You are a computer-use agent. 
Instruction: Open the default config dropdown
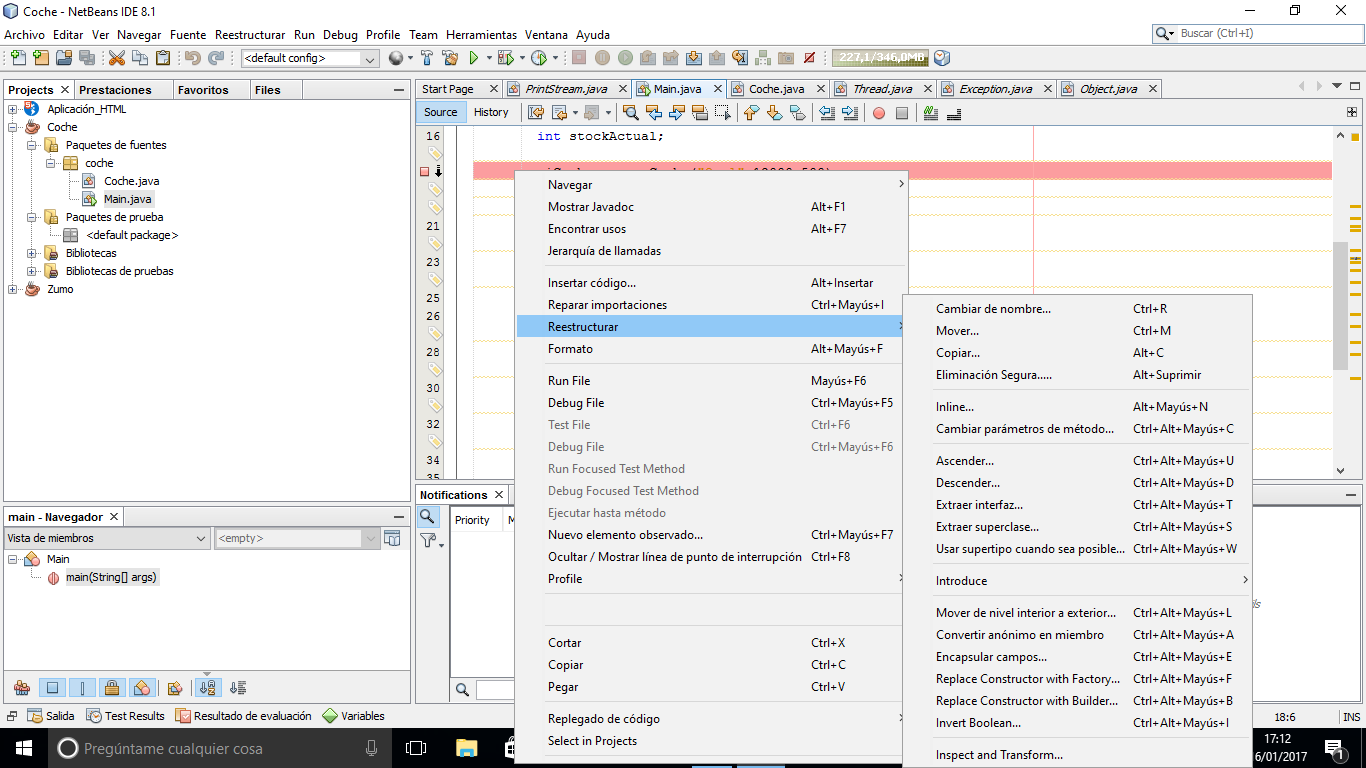(310, 58)
